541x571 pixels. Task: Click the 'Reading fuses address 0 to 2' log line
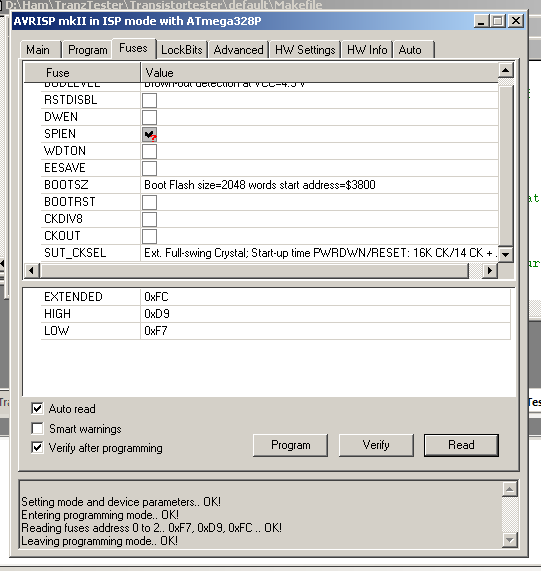pos(151,528)
